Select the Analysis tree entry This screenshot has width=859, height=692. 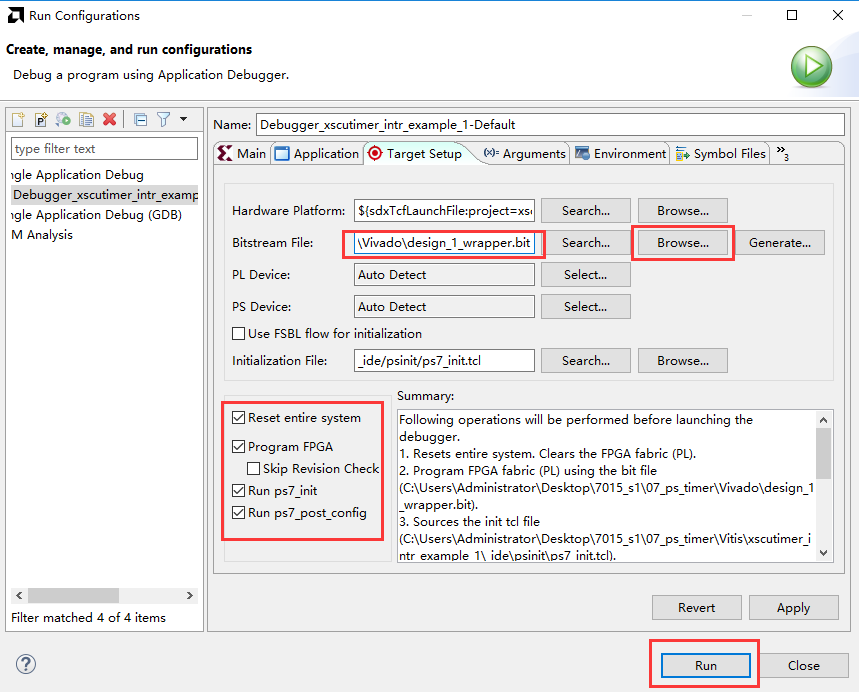42,235
